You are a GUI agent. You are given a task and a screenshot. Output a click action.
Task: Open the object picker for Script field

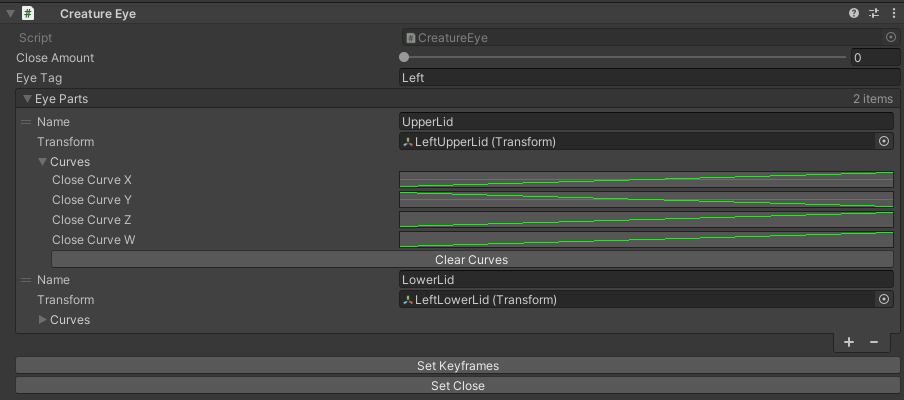(891, 37)
